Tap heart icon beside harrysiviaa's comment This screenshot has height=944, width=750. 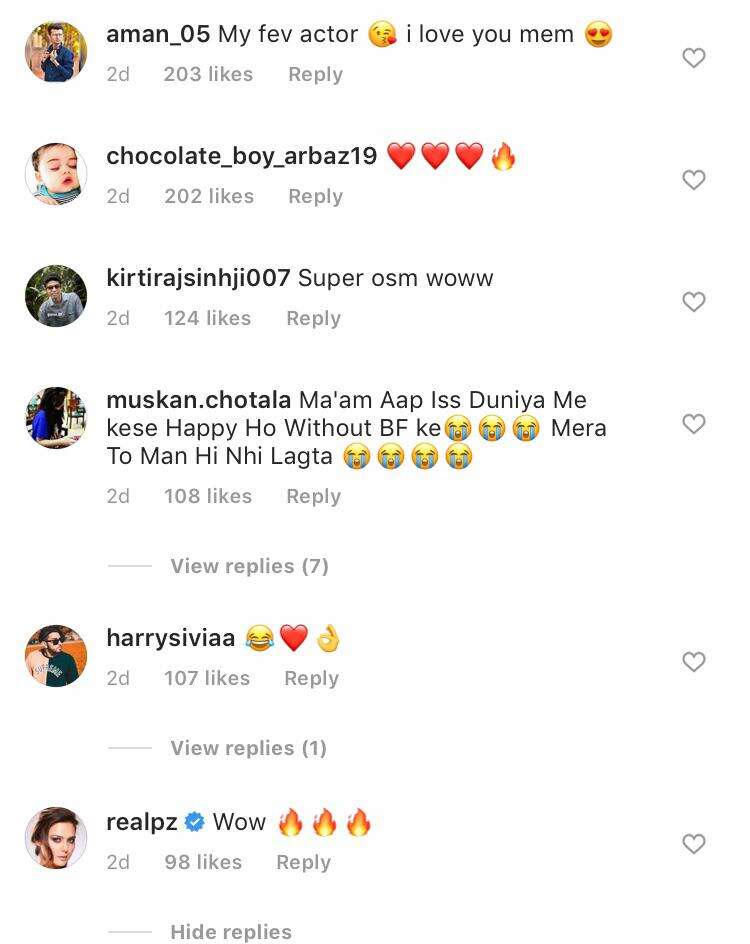point(693,662)
